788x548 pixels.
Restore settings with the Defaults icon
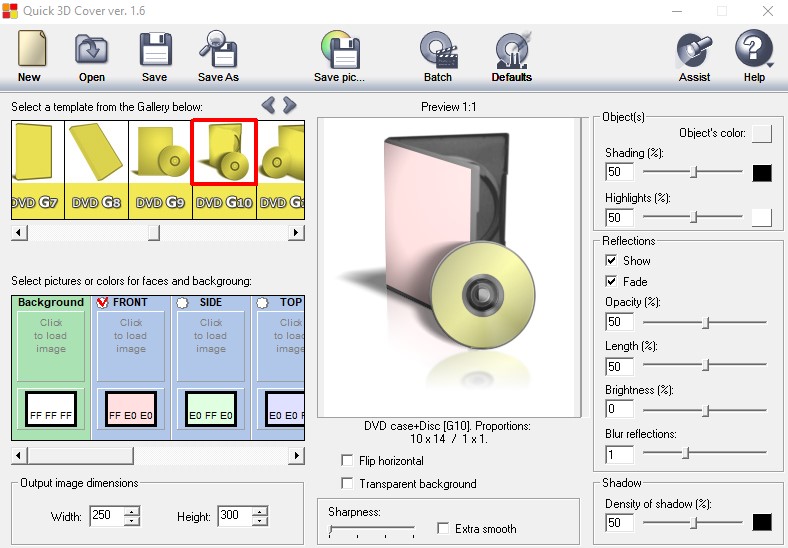tap(512, 50)
